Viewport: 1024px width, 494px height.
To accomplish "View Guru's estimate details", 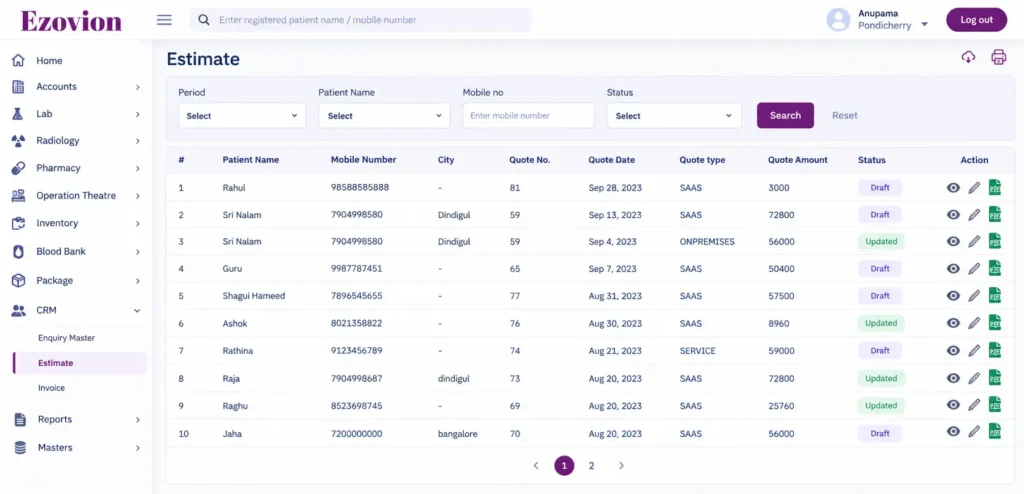I will pos(953,269).
